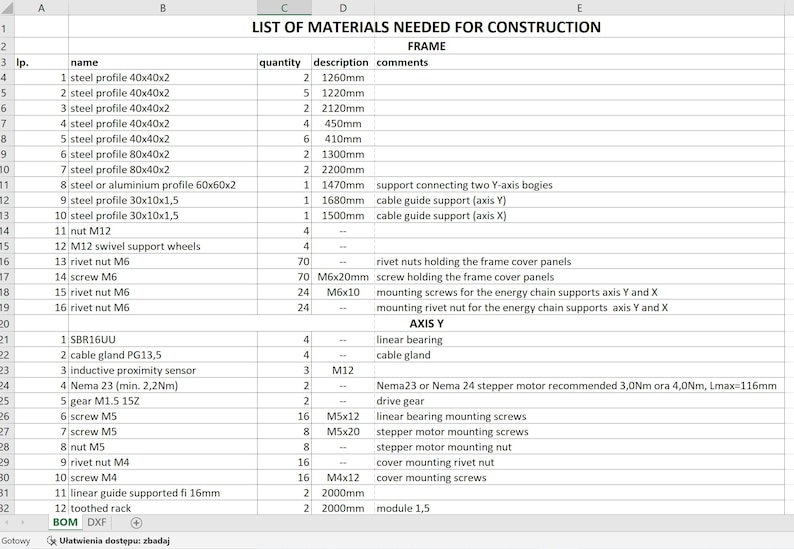Select cell 'M6x10'

pos(343,292)
